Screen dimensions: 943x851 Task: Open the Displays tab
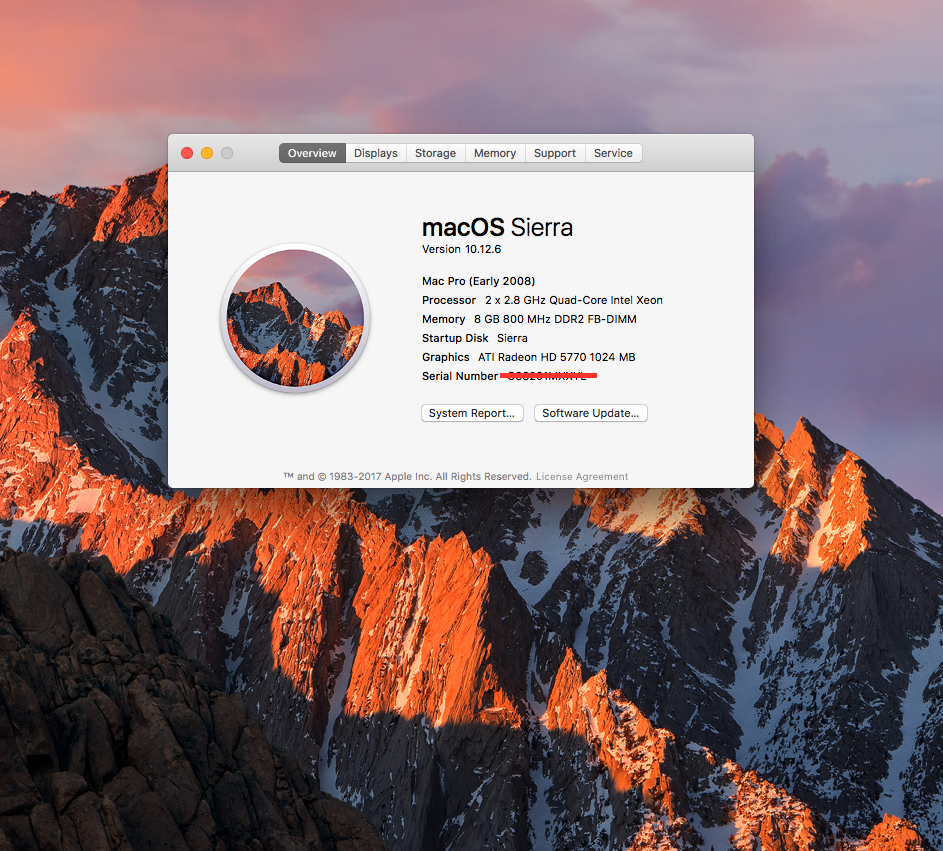click(376, 153)
